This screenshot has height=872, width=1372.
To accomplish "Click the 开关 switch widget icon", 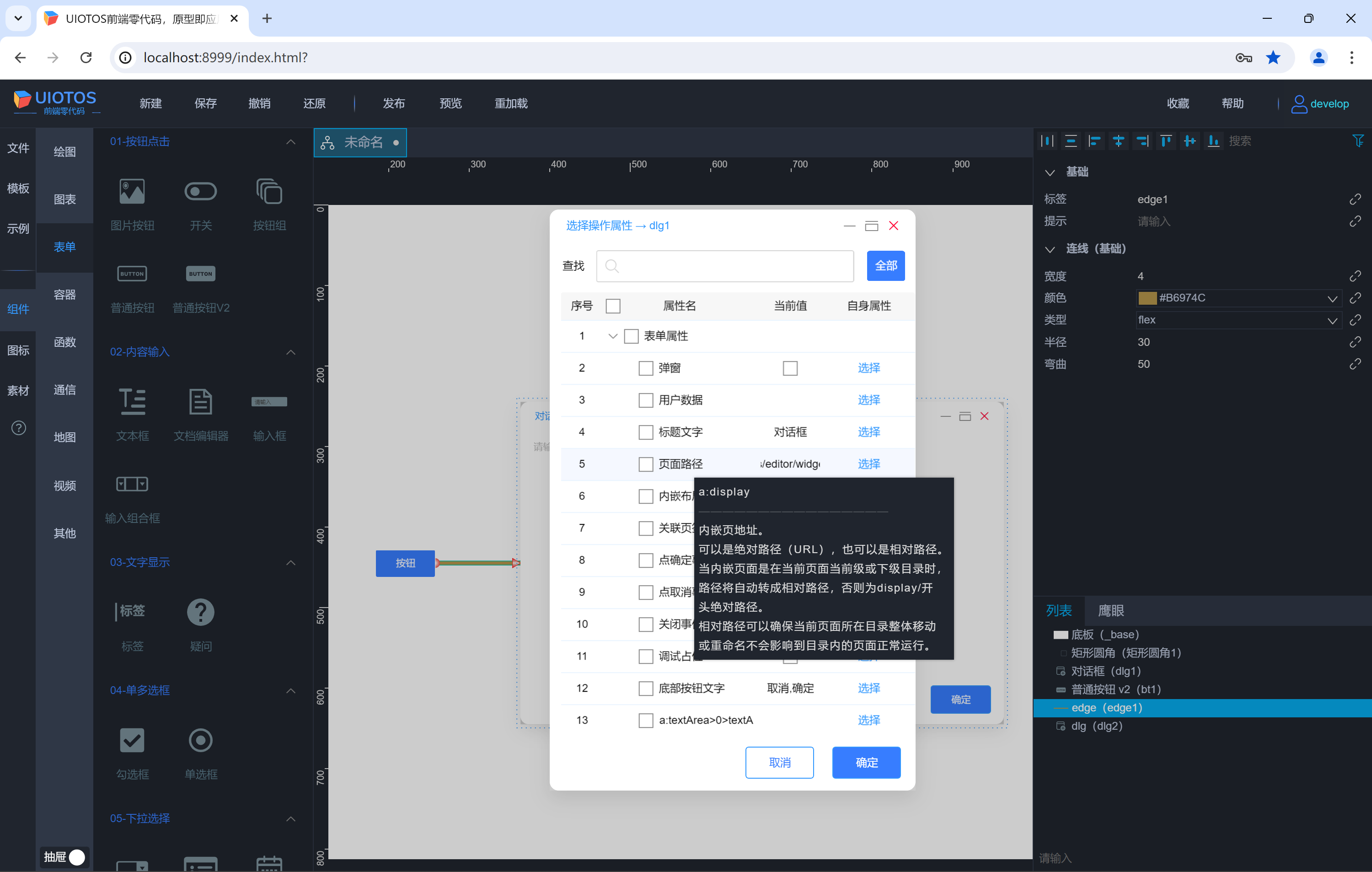I will [x=201, y=192].
